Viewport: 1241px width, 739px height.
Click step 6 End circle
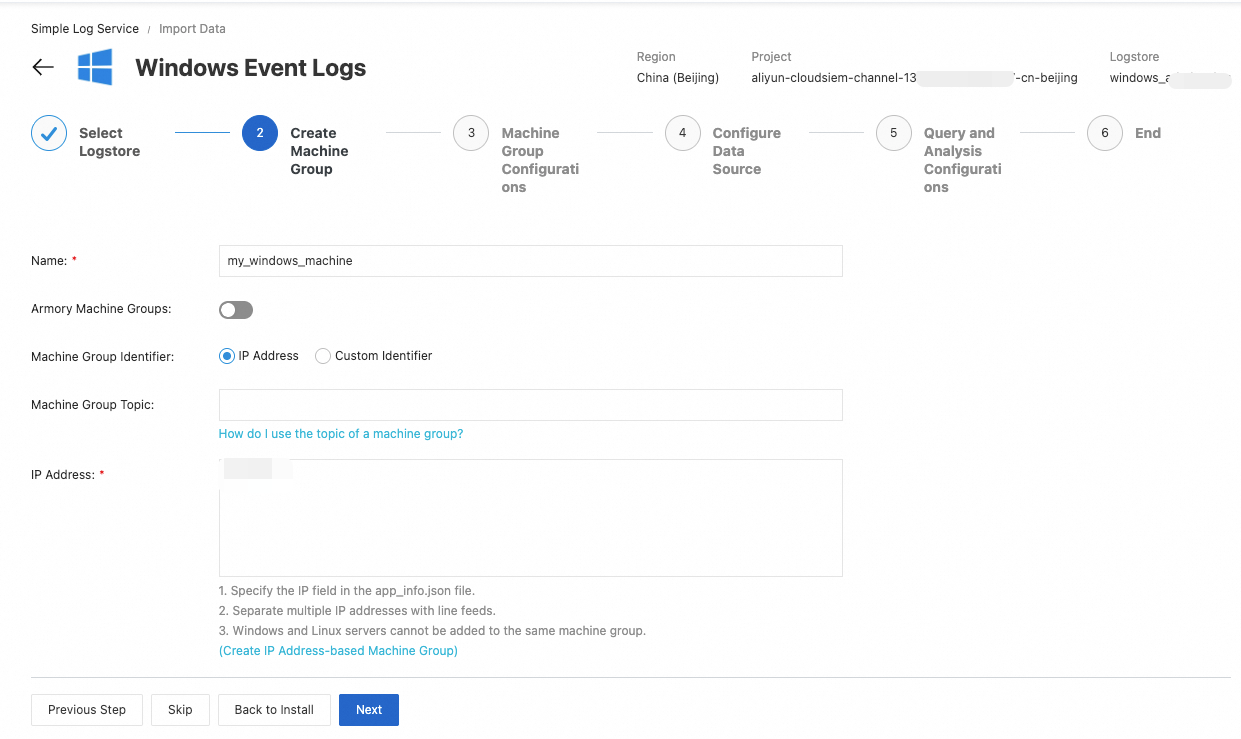click(1104, 133)
